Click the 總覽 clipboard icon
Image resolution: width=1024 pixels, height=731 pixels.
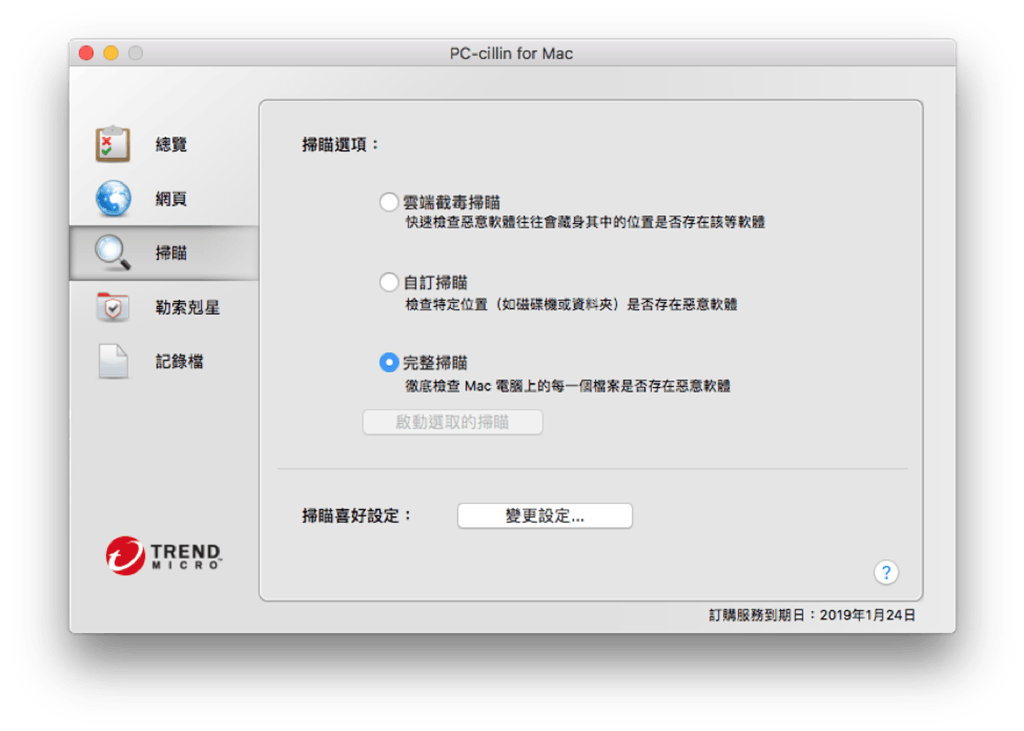112,144
